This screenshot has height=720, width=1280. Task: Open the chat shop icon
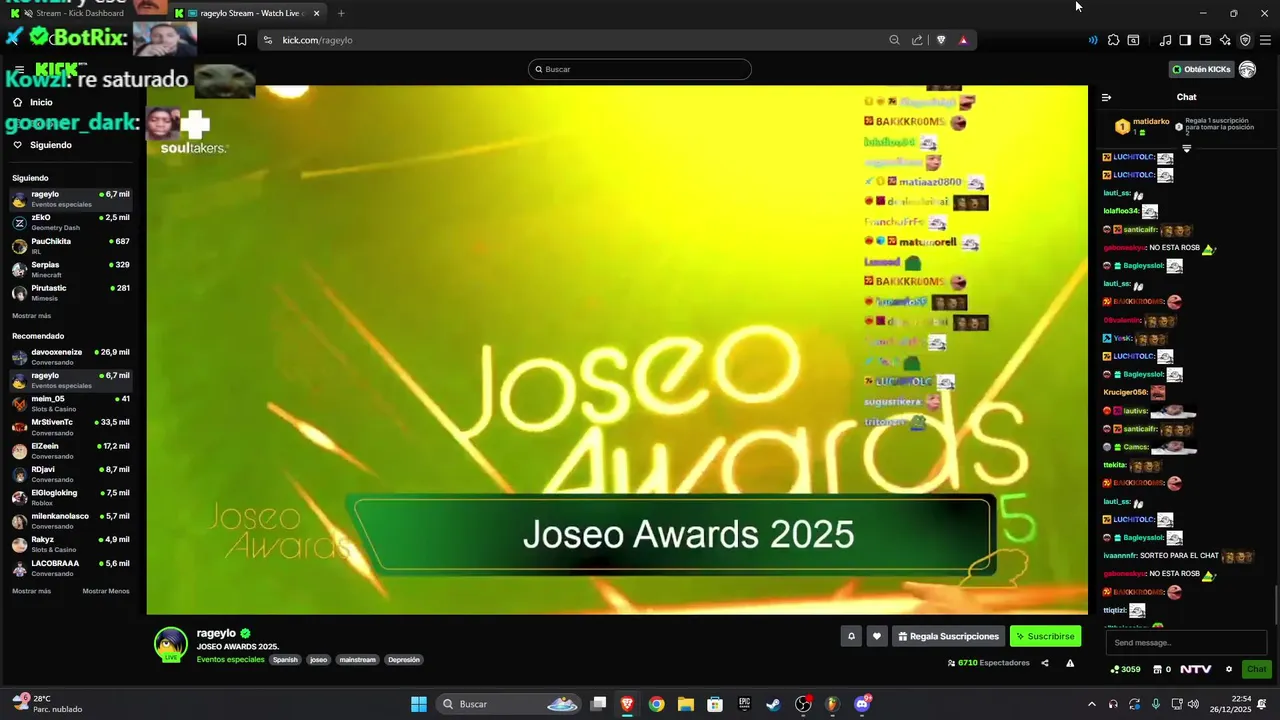tap(1157, 669)
